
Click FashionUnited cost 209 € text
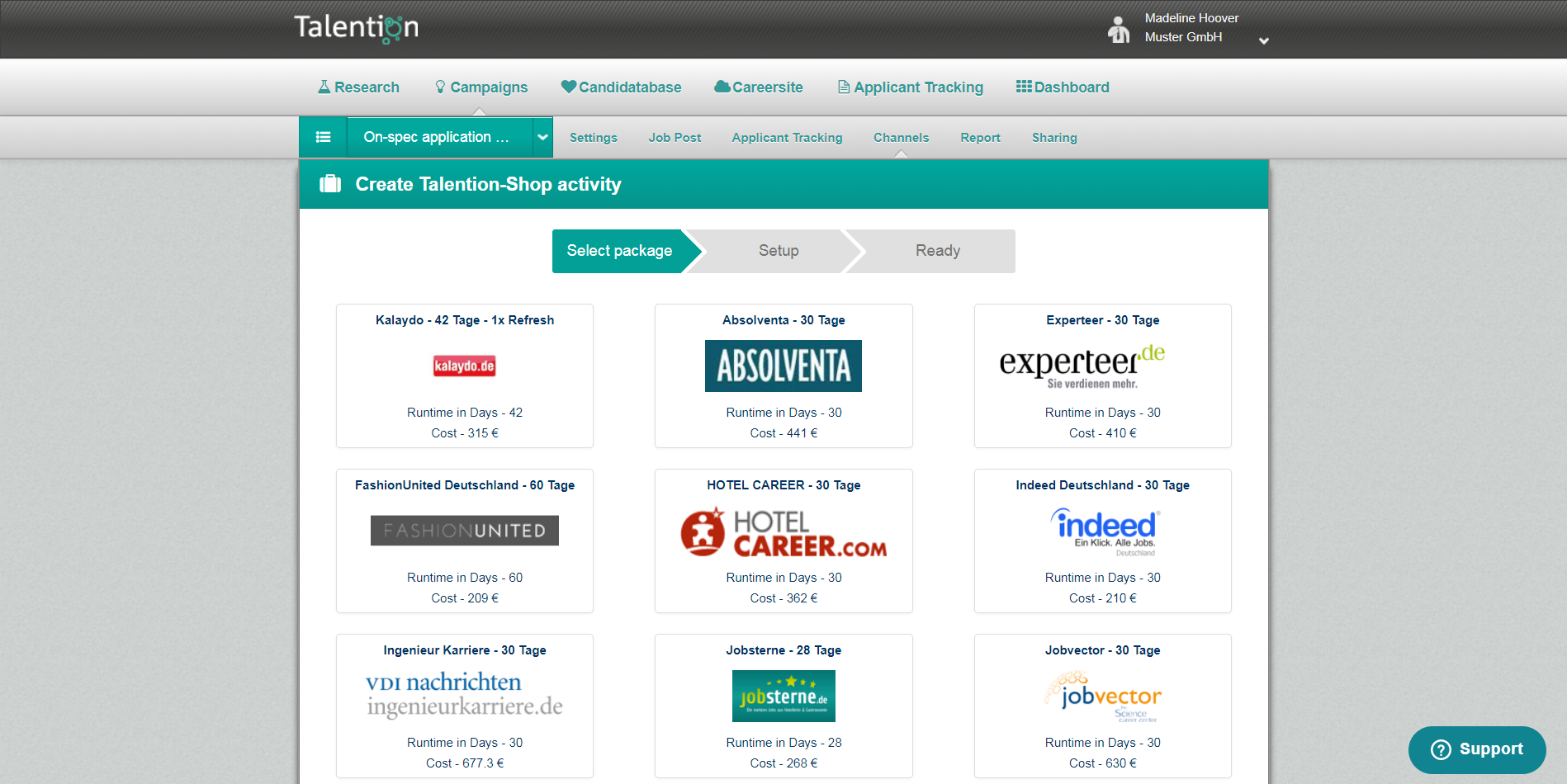[465, 598]
